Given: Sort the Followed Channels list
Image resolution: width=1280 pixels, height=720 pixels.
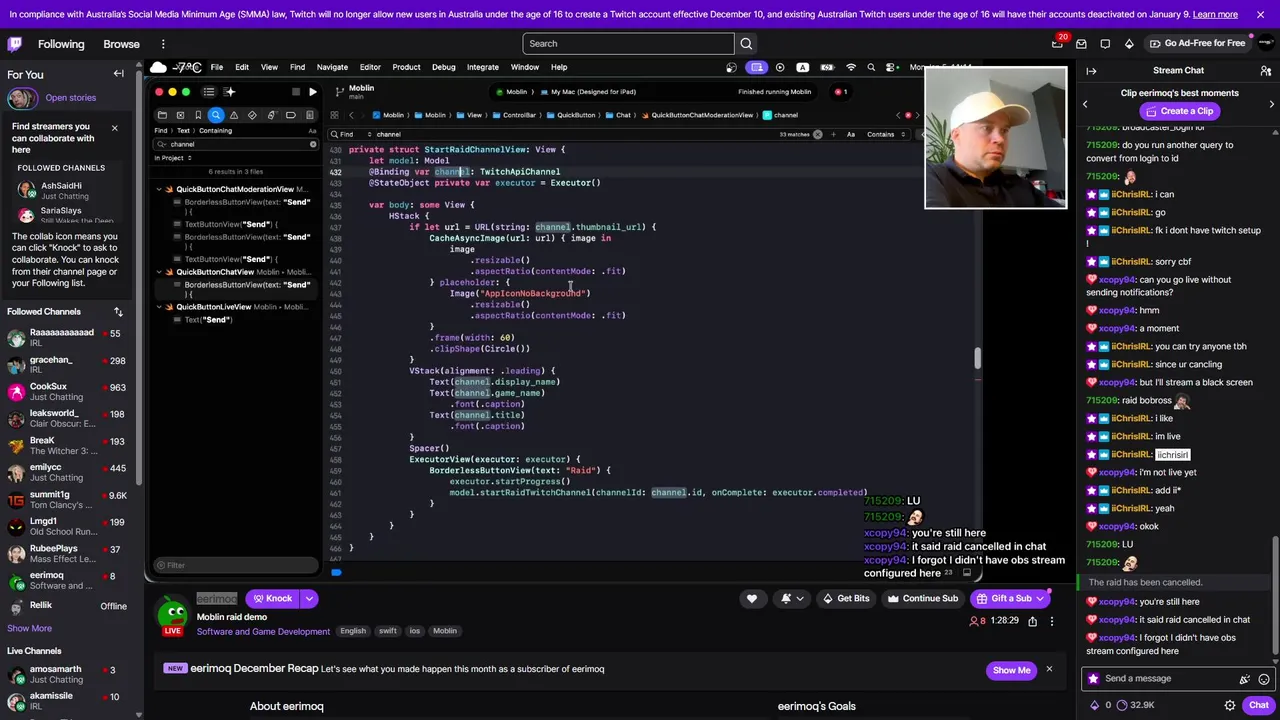Looking at the screenshot, I should click(x=118, y=312).
